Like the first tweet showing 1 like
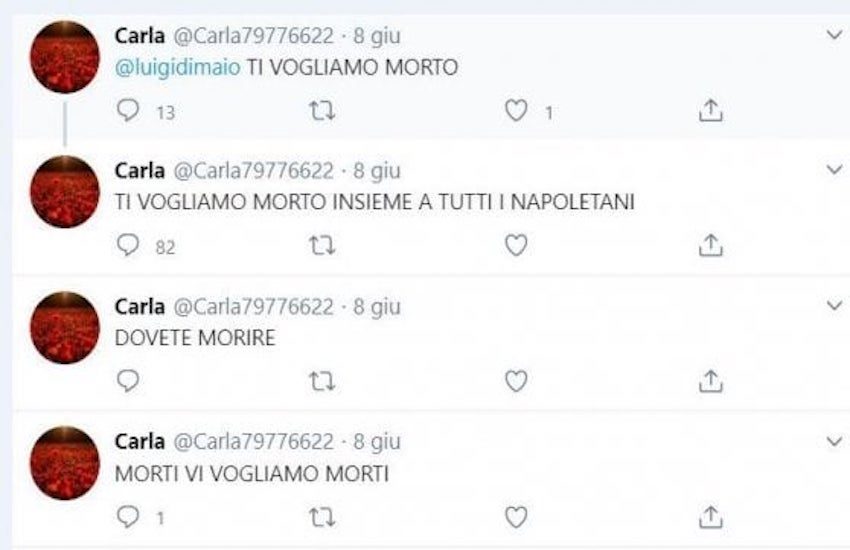850x550 pixels. [515, 112]
